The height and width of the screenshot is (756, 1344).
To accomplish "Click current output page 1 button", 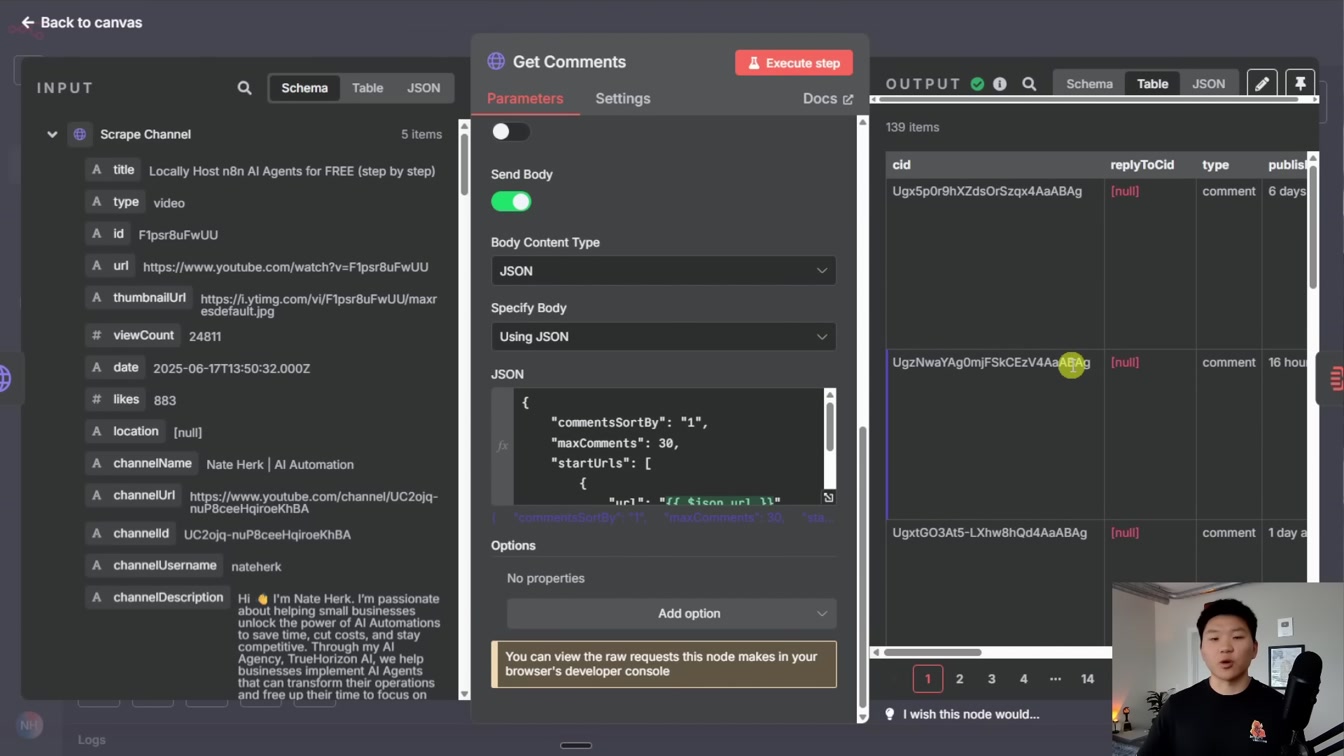I will (x=928, y=679).
